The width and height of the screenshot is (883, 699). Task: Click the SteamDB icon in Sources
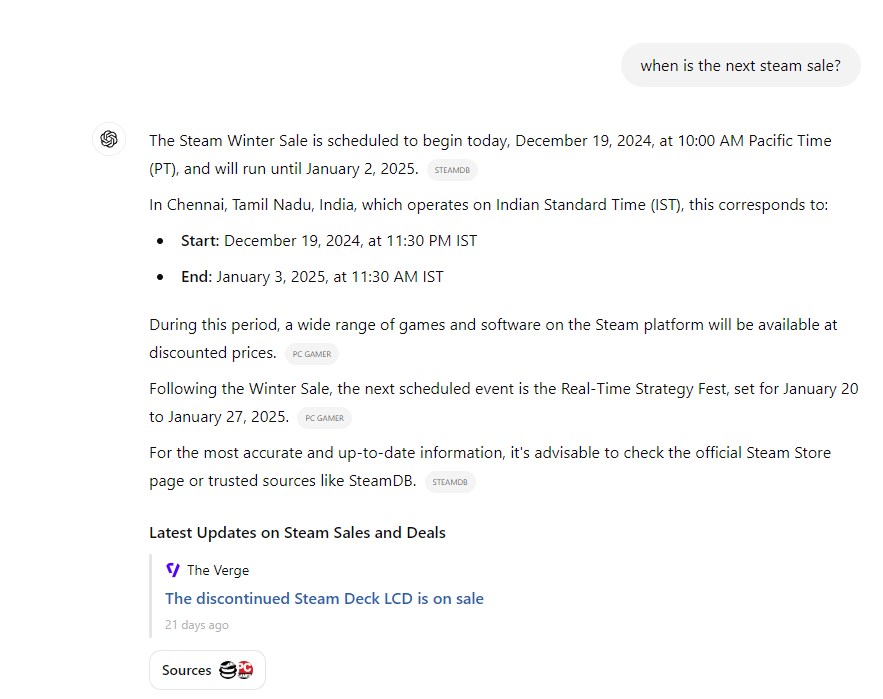[229, 670]
